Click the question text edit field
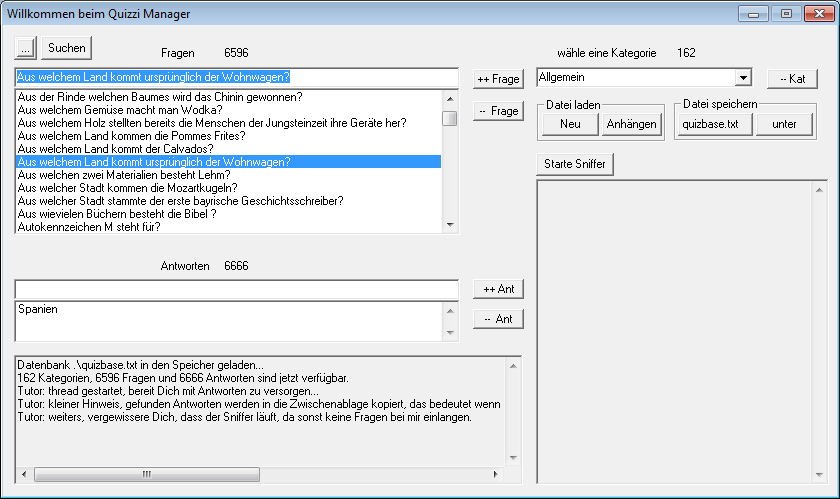Screen dimensions: 840x499 point(236,77)
